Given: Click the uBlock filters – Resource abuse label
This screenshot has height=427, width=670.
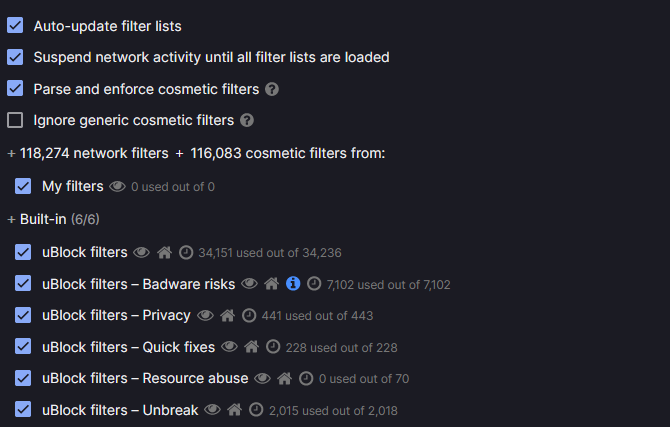Looking at the screenshot, I should [144, 378].
